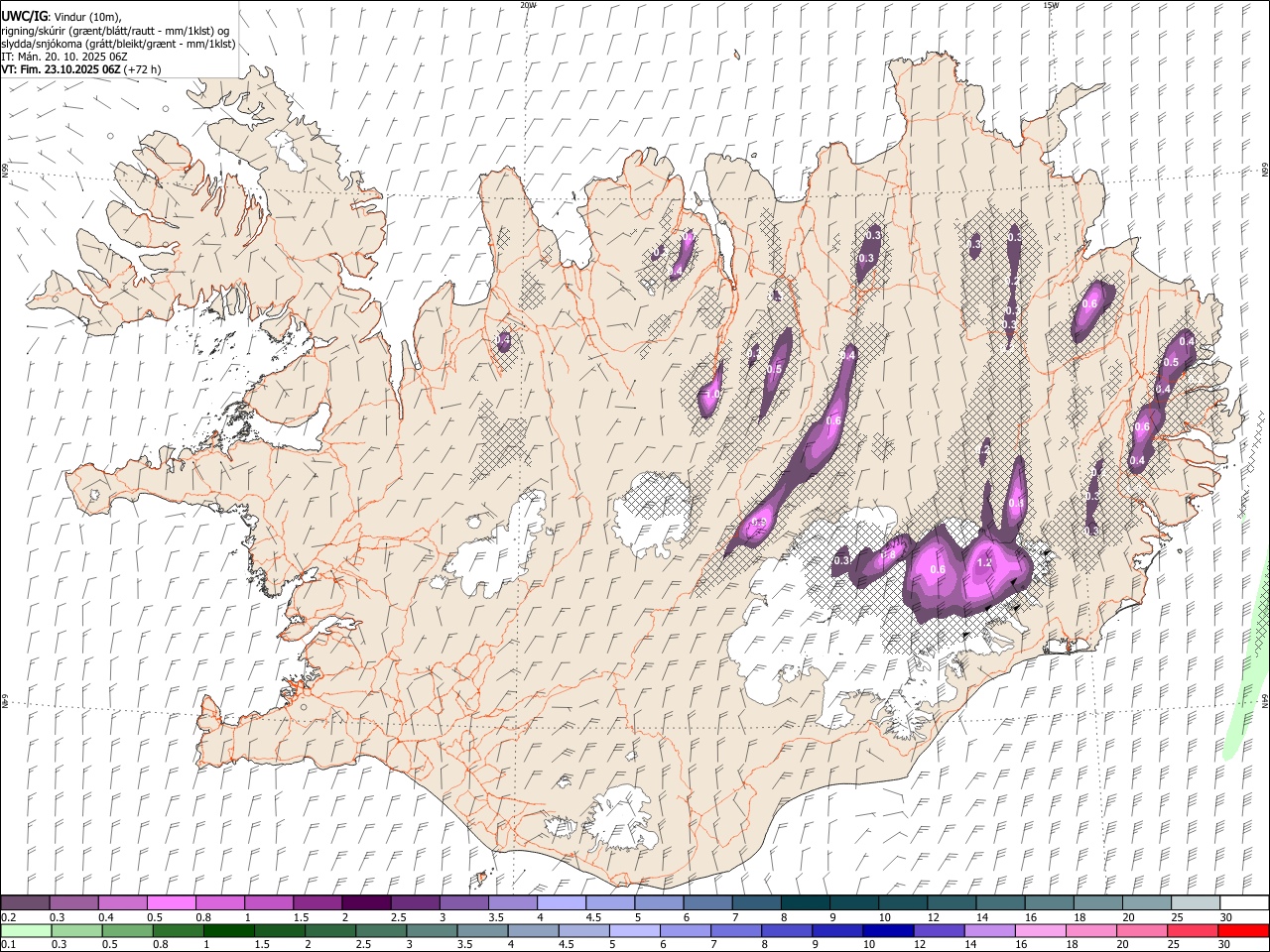Select the pale green legend swatch for 0.1

[26, 930]
